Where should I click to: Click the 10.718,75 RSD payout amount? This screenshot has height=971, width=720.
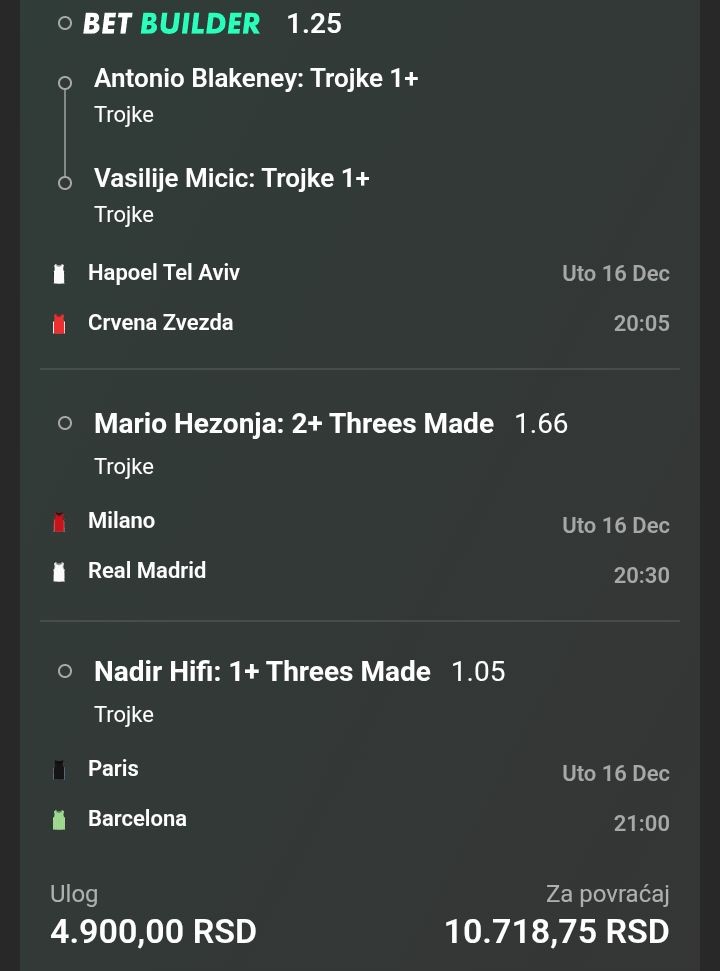556,931
